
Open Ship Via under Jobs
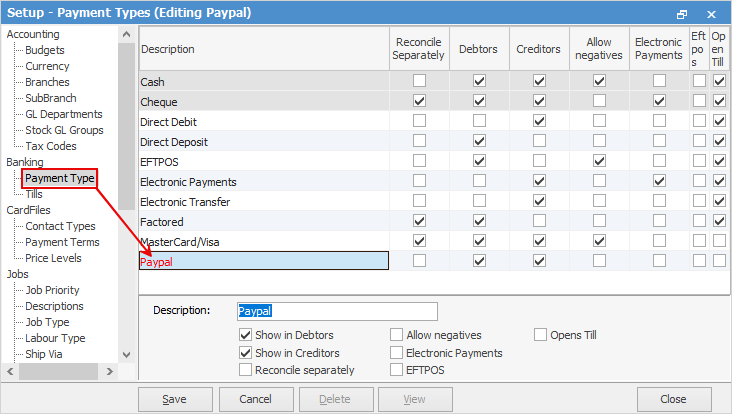click(x=43, y=354)
